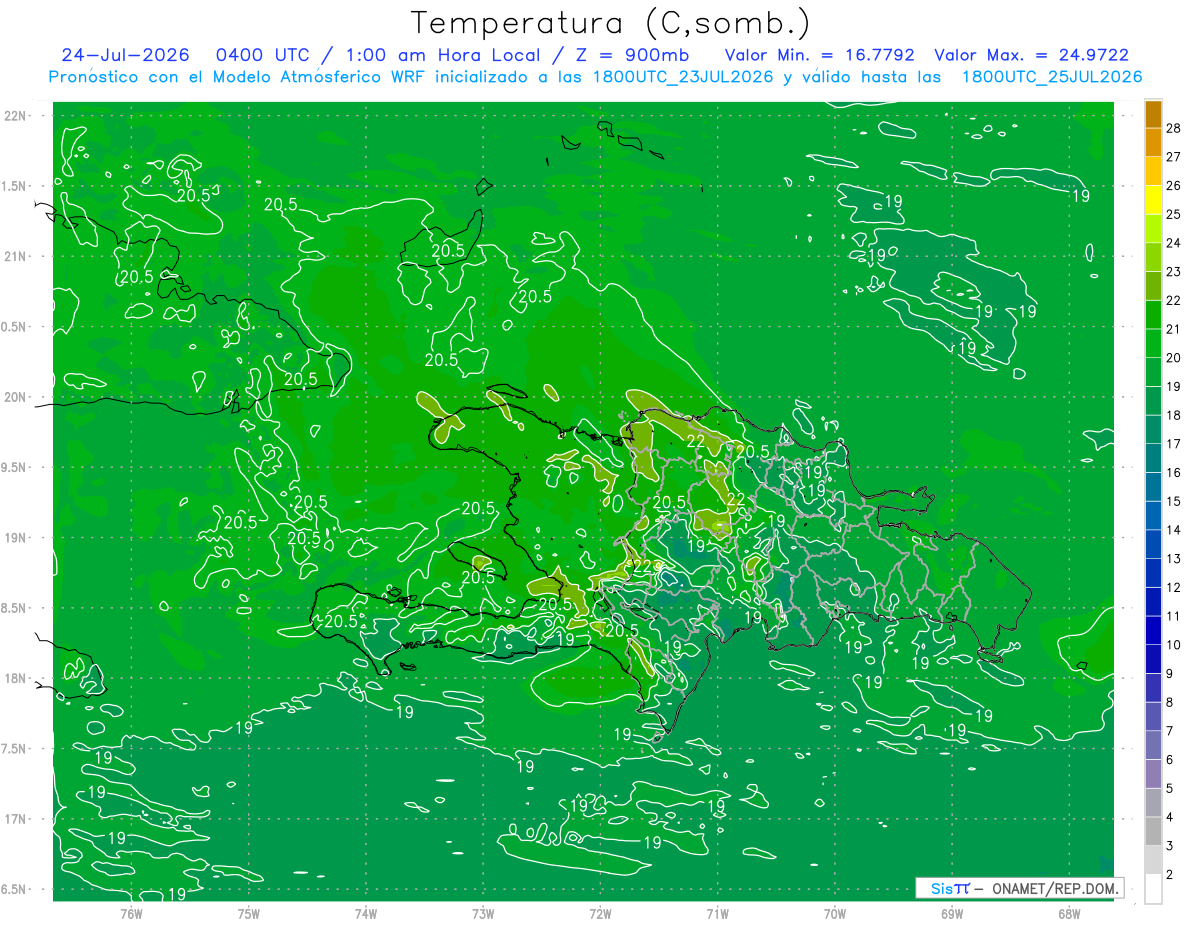Viewport: 1200px width, 927px height.
Task: Click the 71W longitude axis label
Action: pos(717,914)
